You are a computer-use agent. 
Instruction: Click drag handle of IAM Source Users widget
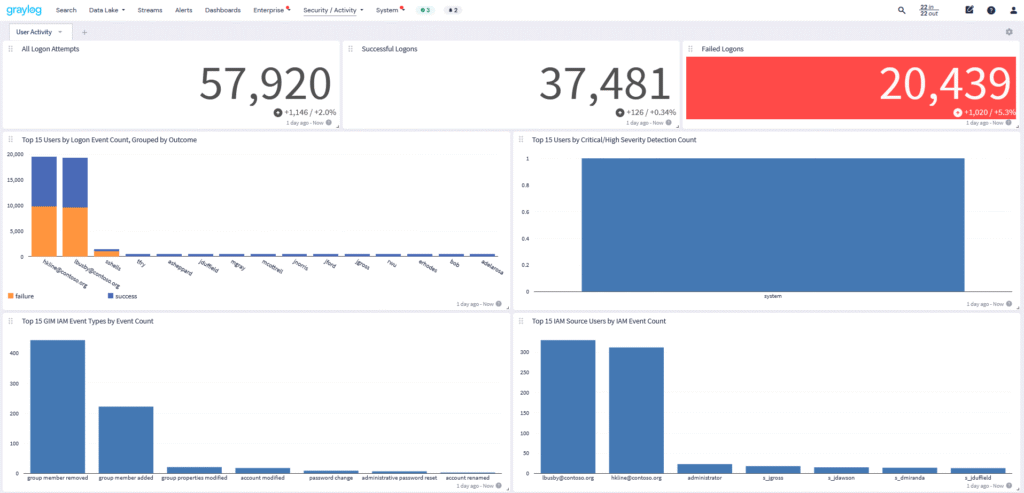tap(521, 321)
